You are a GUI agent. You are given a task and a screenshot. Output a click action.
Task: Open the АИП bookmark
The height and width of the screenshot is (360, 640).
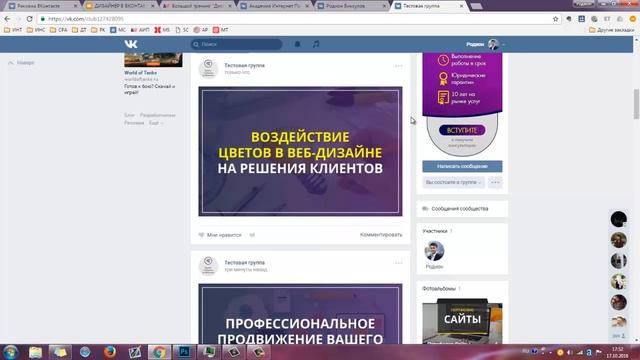click(140, 30)
